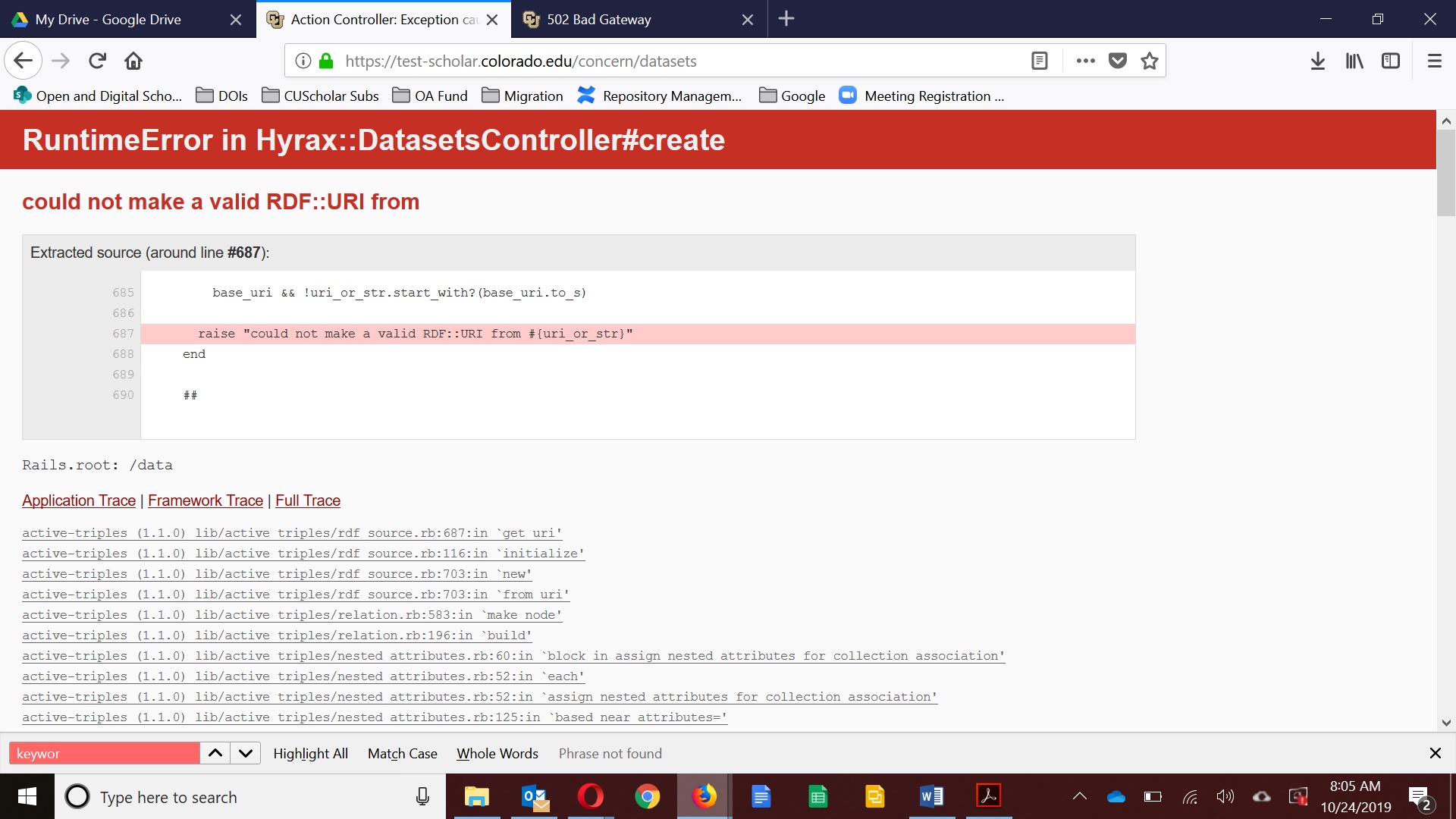Open the DOIs bookmark folder
The image size is (1456, 819).
(221, 96)
